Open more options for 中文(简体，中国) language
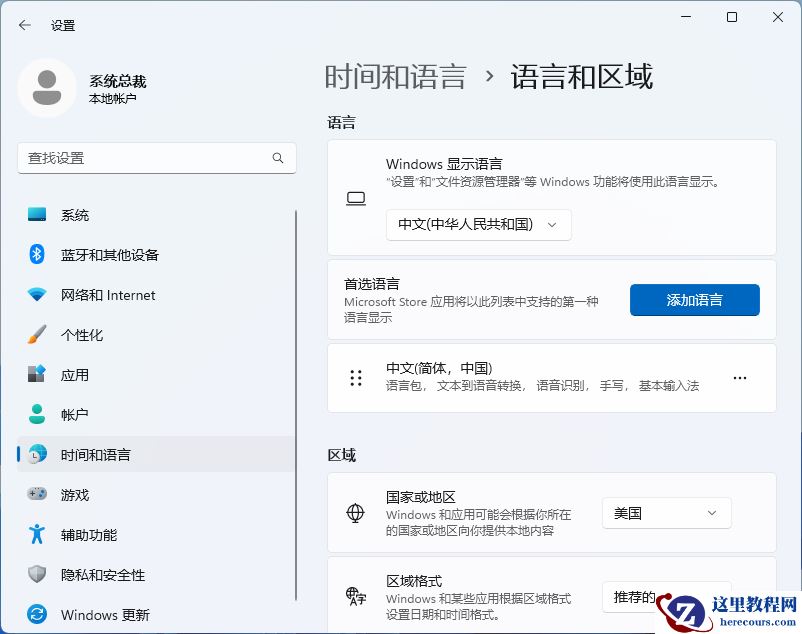This screenshot has width=802, height=634. [740, 378]
